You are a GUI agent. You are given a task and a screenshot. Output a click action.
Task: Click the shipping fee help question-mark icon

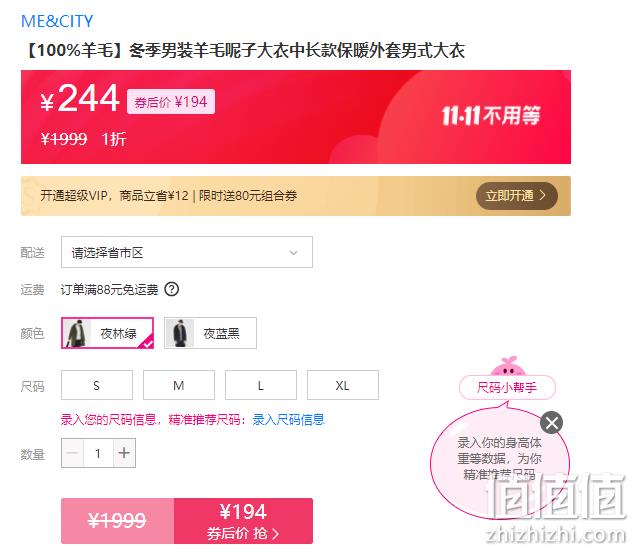point(171,289)
